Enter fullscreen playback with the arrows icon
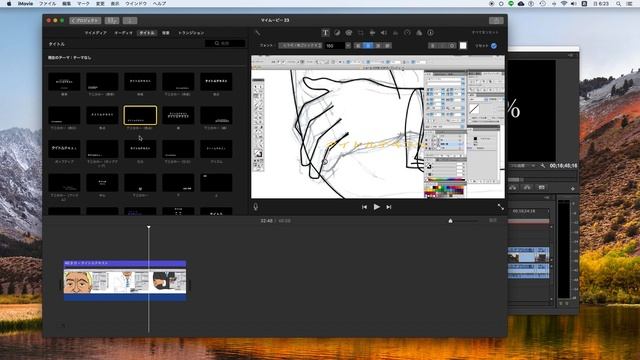Viewport: 640px width, 360px height. (500, 207)
